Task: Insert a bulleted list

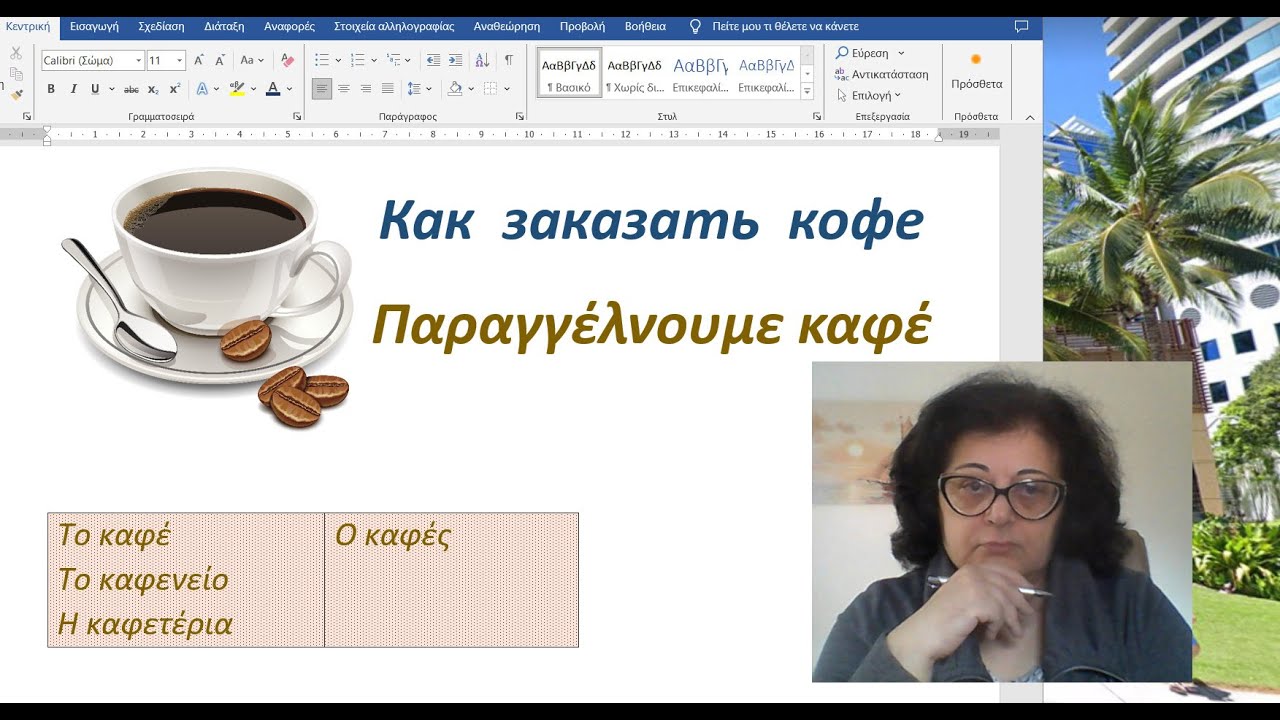Action: 321,60
